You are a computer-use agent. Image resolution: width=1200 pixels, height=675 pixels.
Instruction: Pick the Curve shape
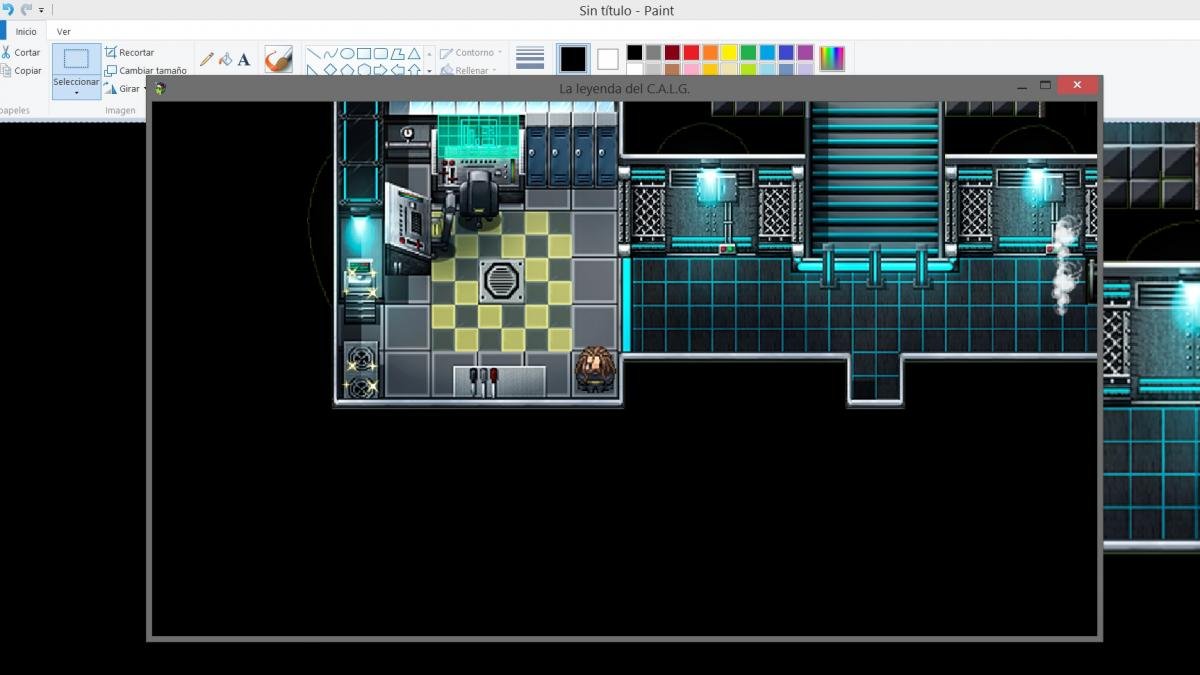[x=330, y=54]
